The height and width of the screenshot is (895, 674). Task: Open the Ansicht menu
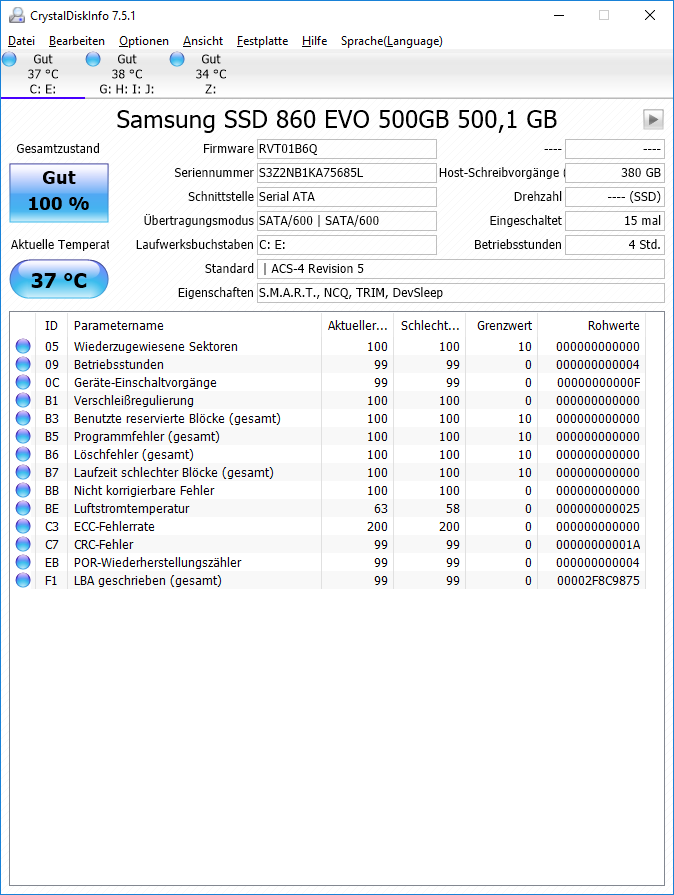click(x=203, y=41)
